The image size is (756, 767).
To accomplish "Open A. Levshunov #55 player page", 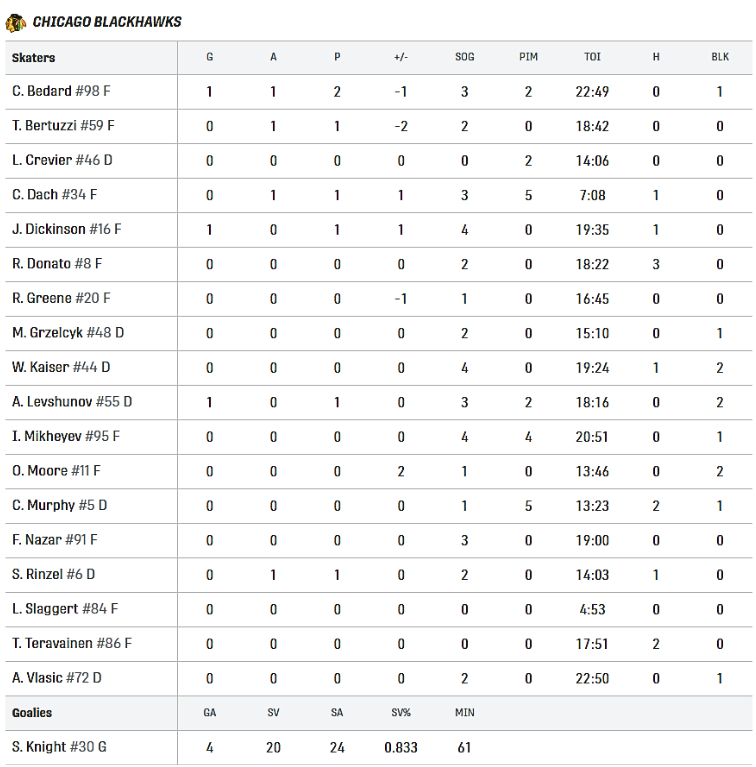I will 72,401.
